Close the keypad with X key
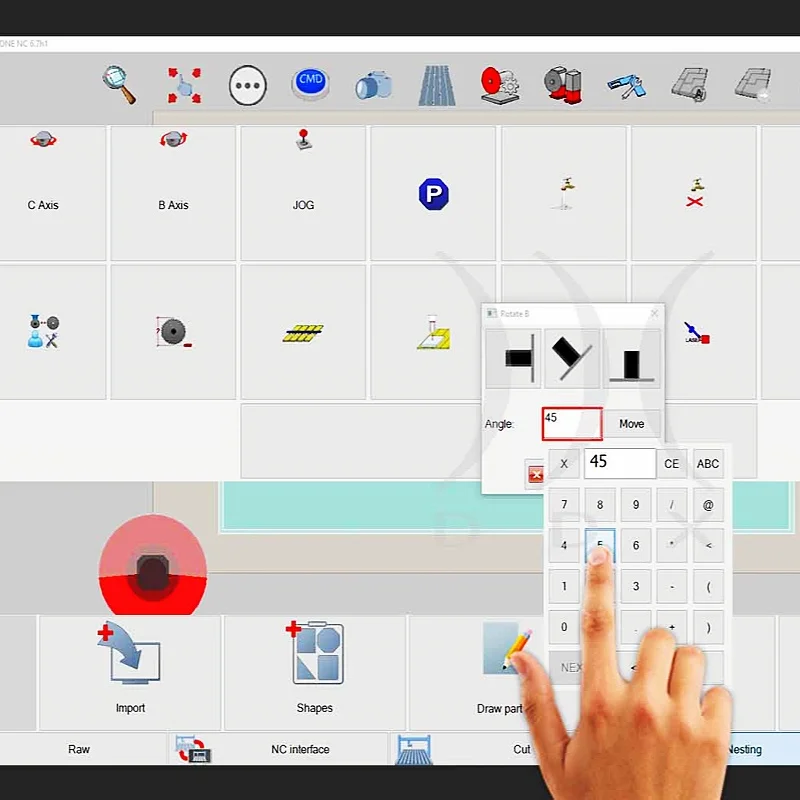Screen dimensions: 800x800 564,464
